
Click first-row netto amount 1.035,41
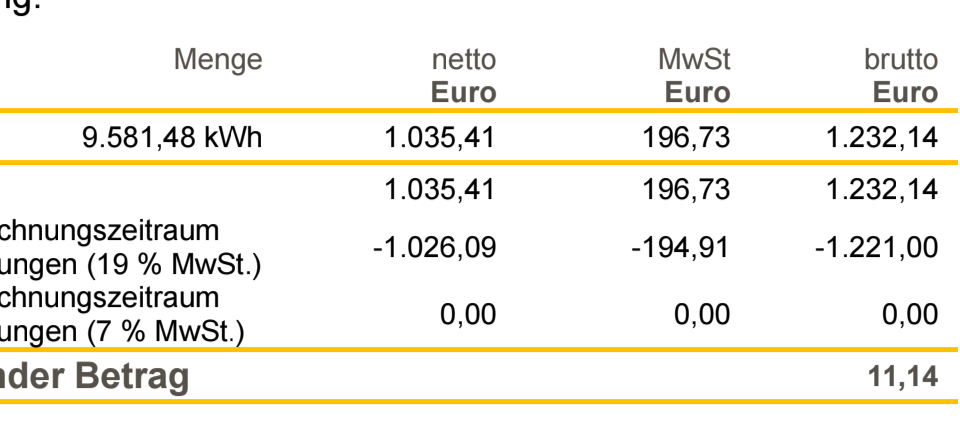[440, 138]
